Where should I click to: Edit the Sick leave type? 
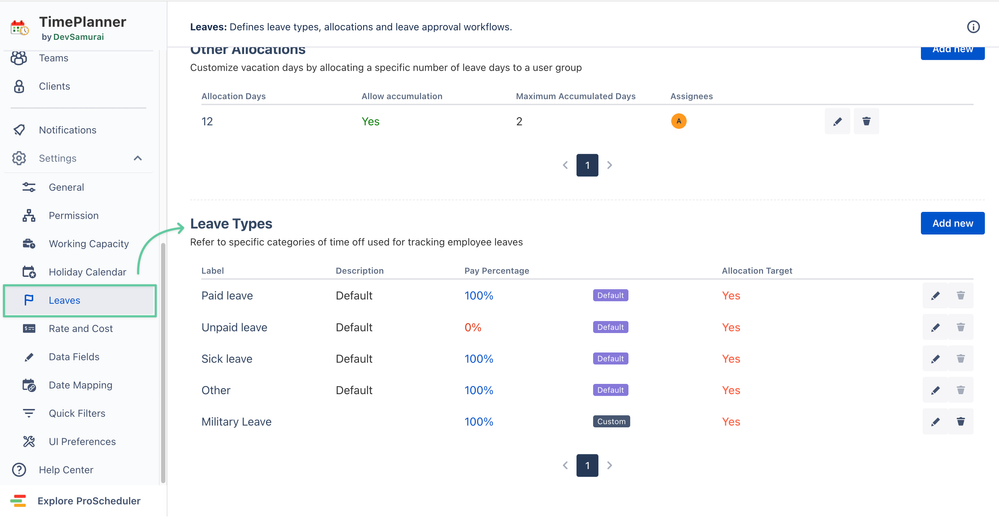click(x=935, y=359)
